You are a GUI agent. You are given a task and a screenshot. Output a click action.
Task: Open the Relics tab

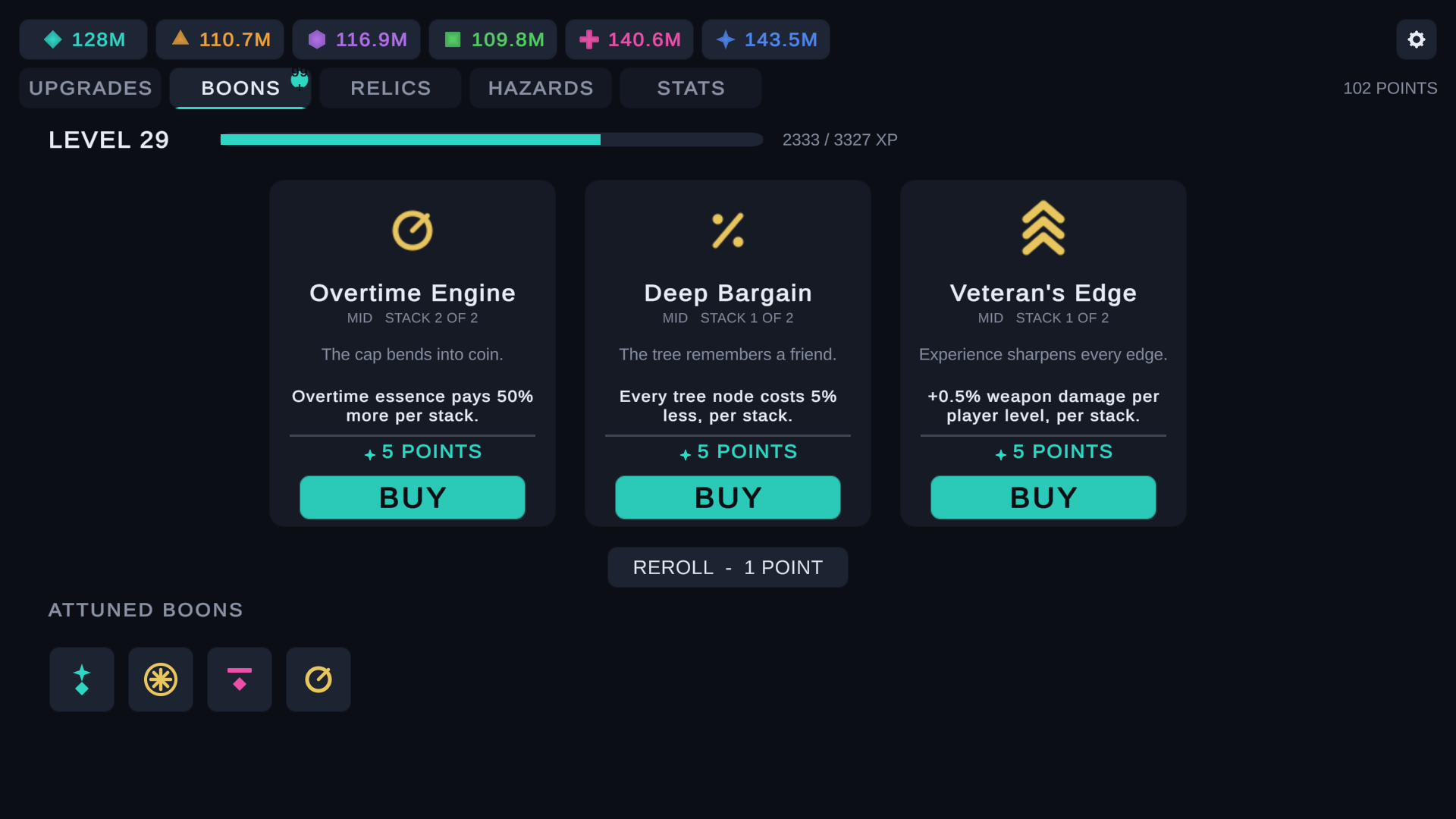(x=391, y=88)
